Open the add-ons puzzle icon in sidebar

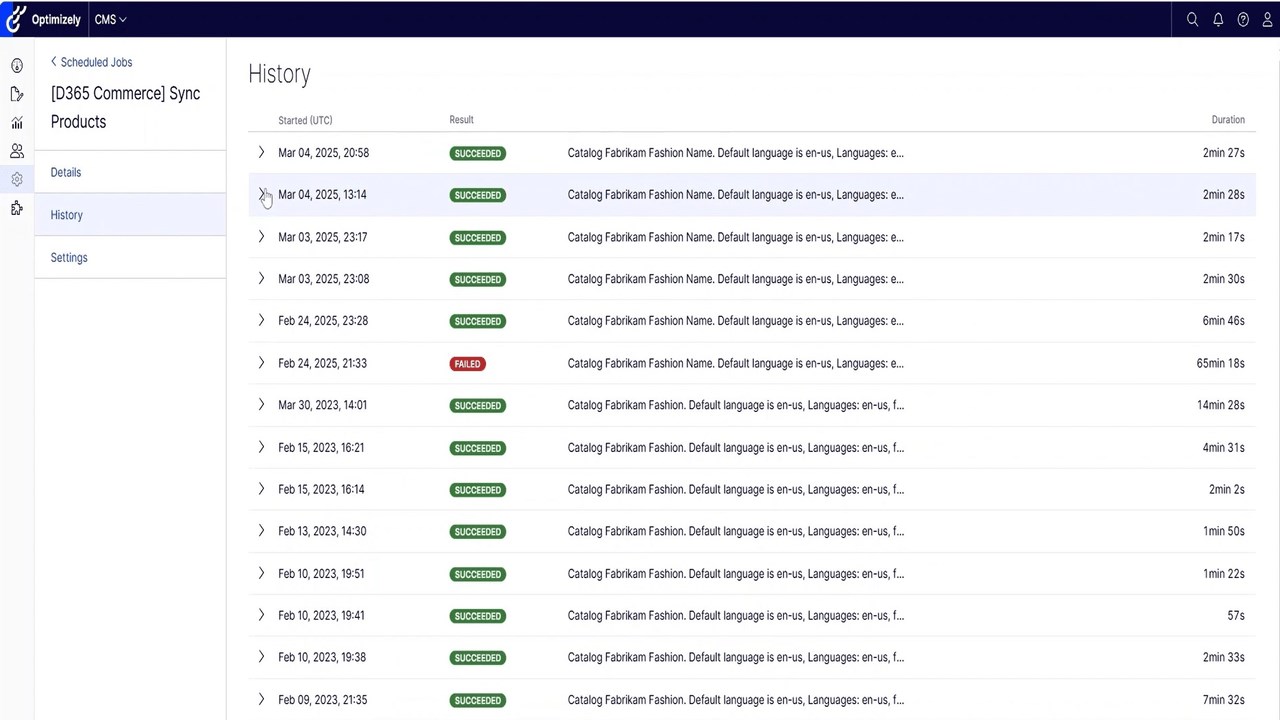point(17,208)
